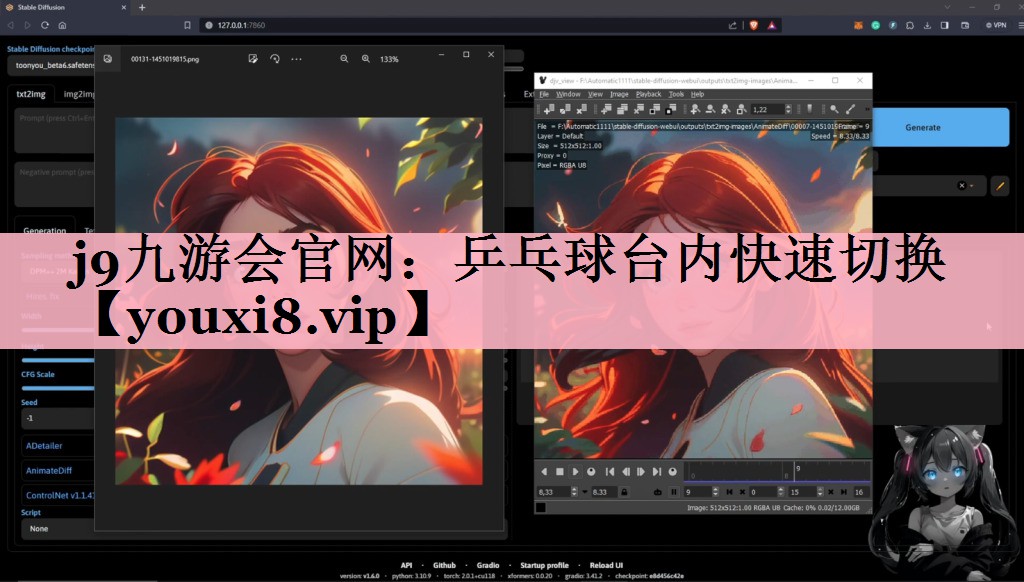The height and width of the screenshot is (582, 1024).
Task: Toggle the djv_view pause every-frame button
Action: pos(674,492)
